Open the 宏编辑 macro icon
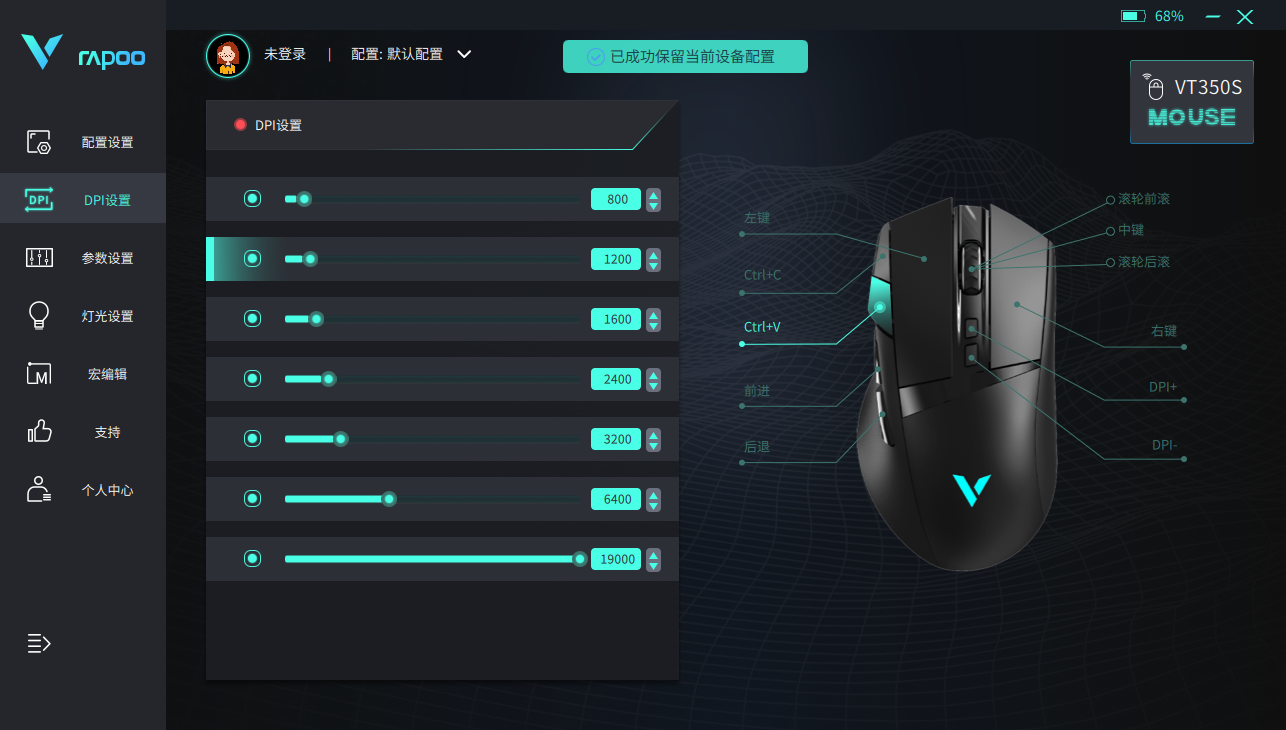The image size is (1286, 730). click(x=39, y=374)
